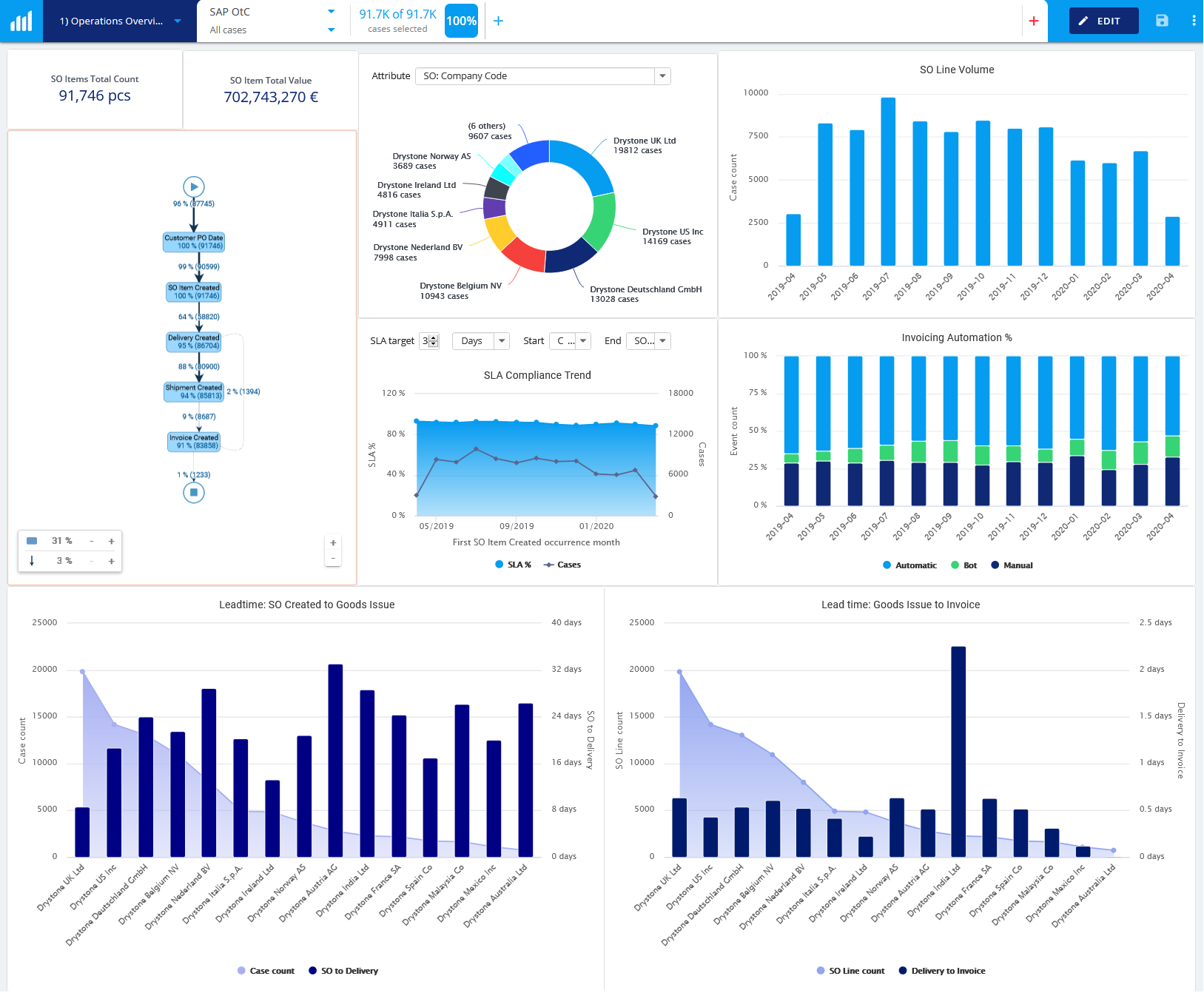Hide the Case count series in leadtime legend
Image resolution: width=1204 pixels, height=993 pixels.
(265, 971)
